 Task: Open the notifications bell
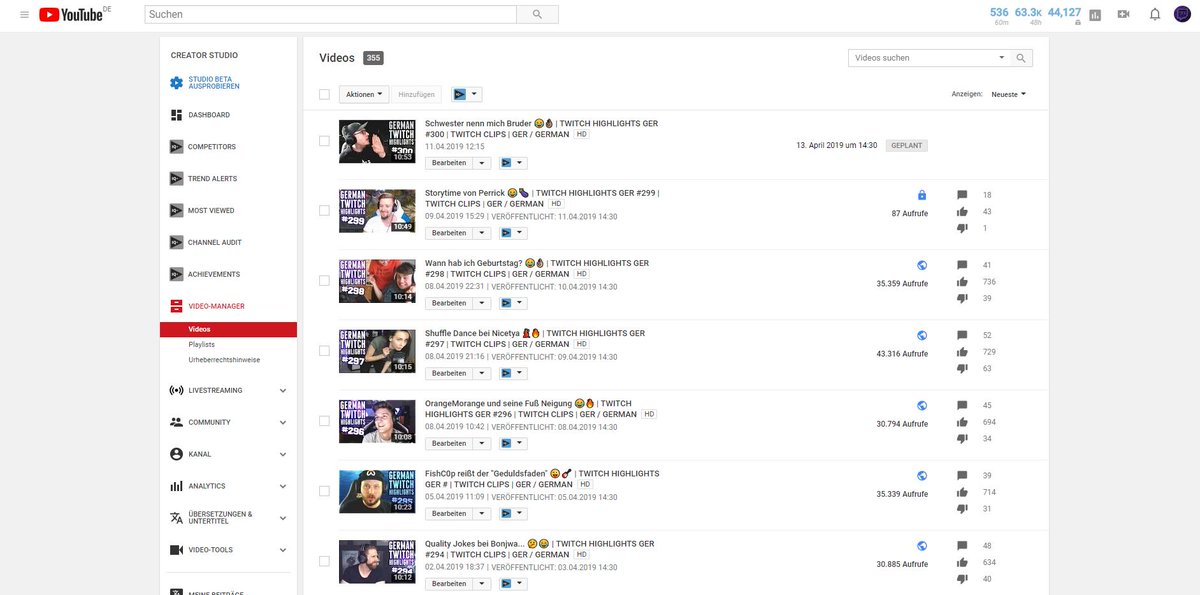coord(1154,14)
